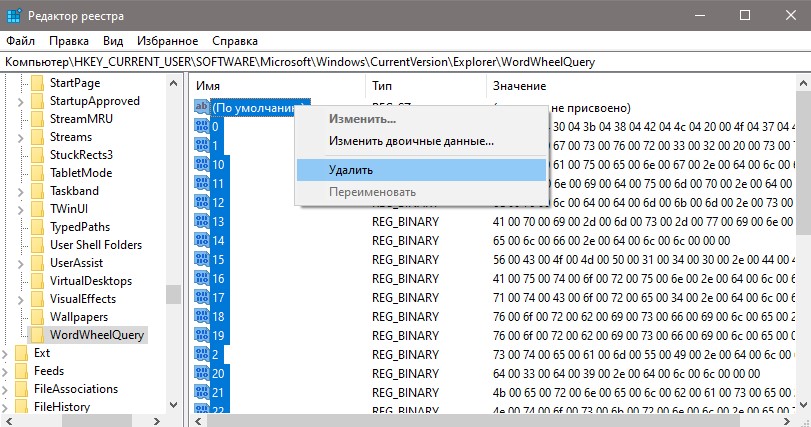Viewport: 811px width, 427px height.
Task: Click the binary value icon for entry 12
Action: click(x=201, y=202)
